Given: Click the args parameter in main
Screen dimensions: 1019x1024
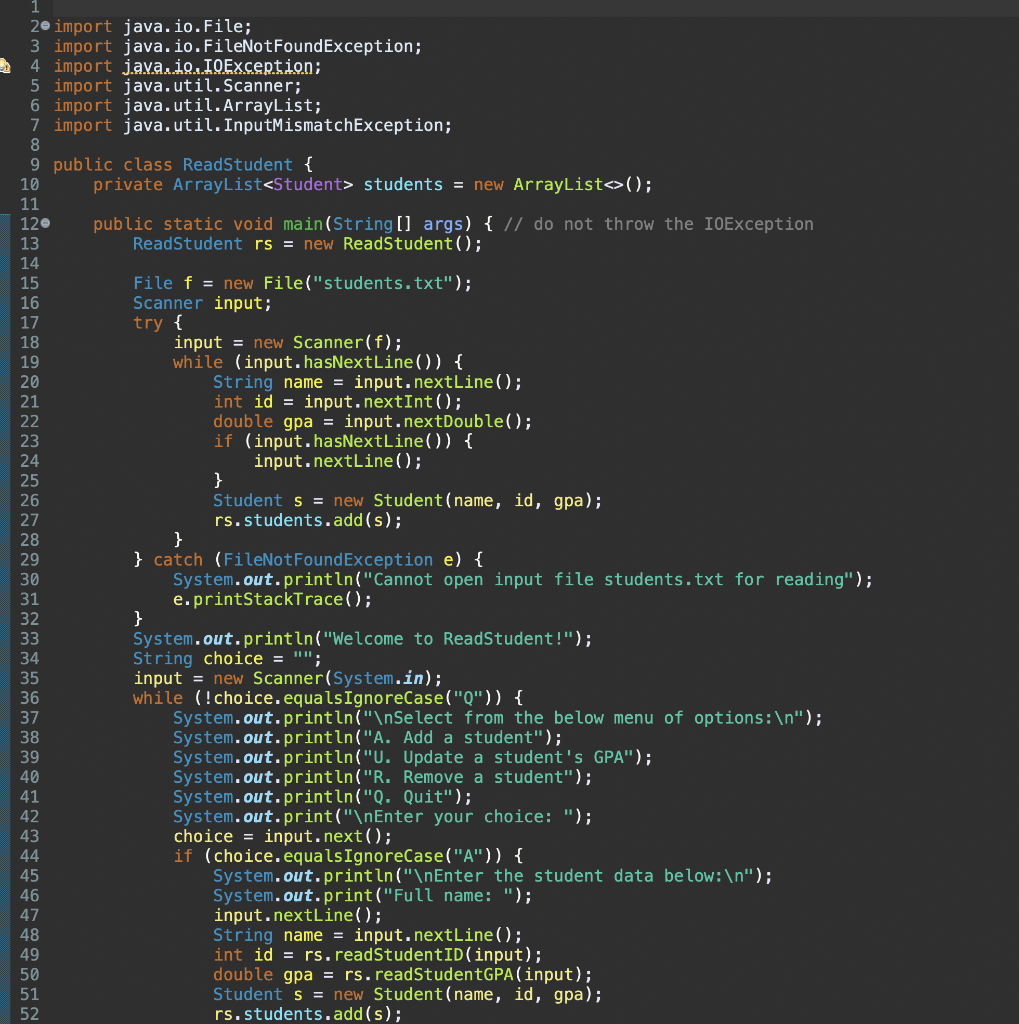Looking at the screenshot, I should tap(443, 224).
